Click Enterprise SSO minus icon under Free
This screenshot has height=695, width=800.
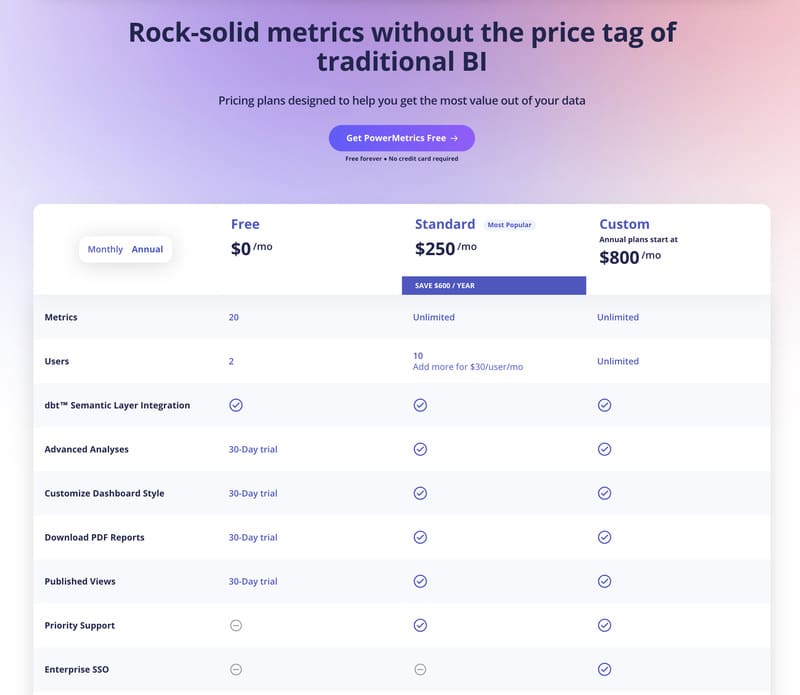236,669
